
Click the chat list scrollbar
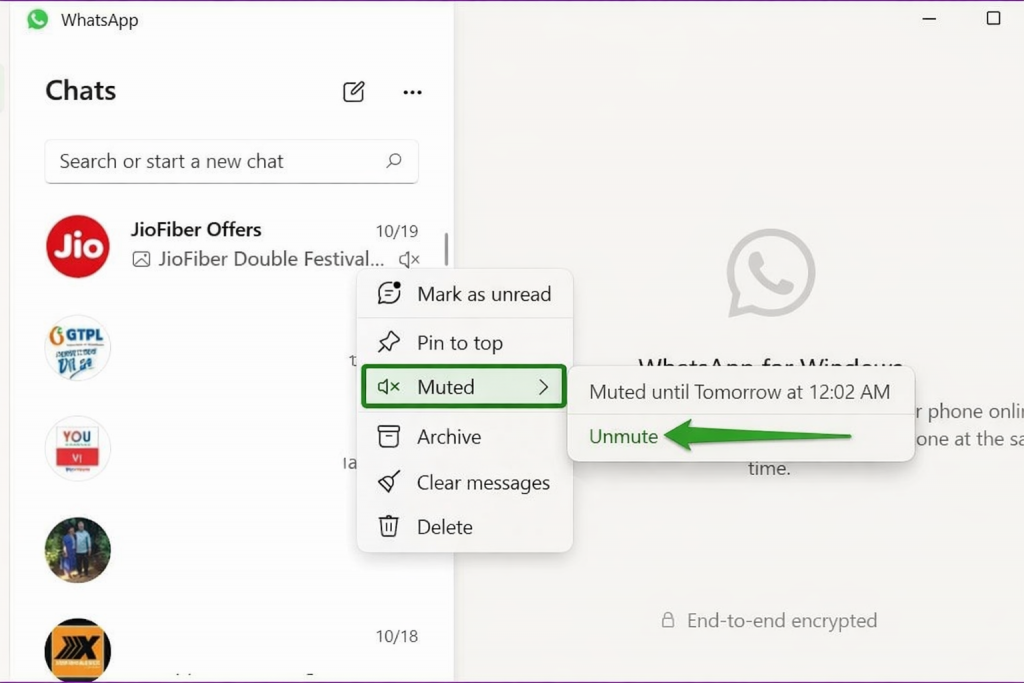tap(447, 249)
